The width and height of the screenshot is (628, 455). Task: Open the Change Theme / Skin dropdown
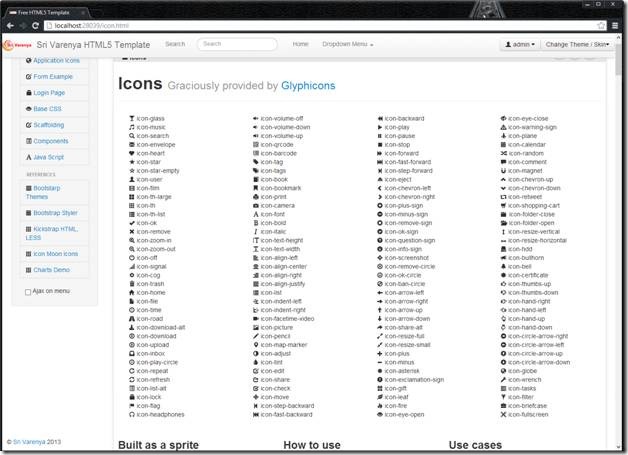pos(577,44)
